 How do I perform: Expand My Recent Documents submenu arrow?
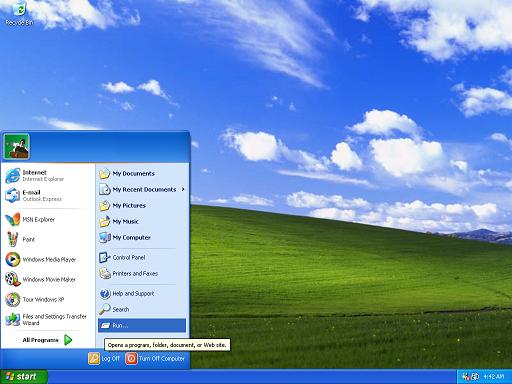(x=183, y=189)
